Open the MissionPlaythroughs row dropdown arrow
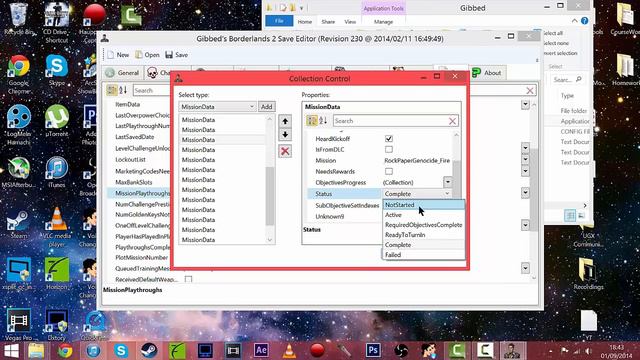 (525, 193)
